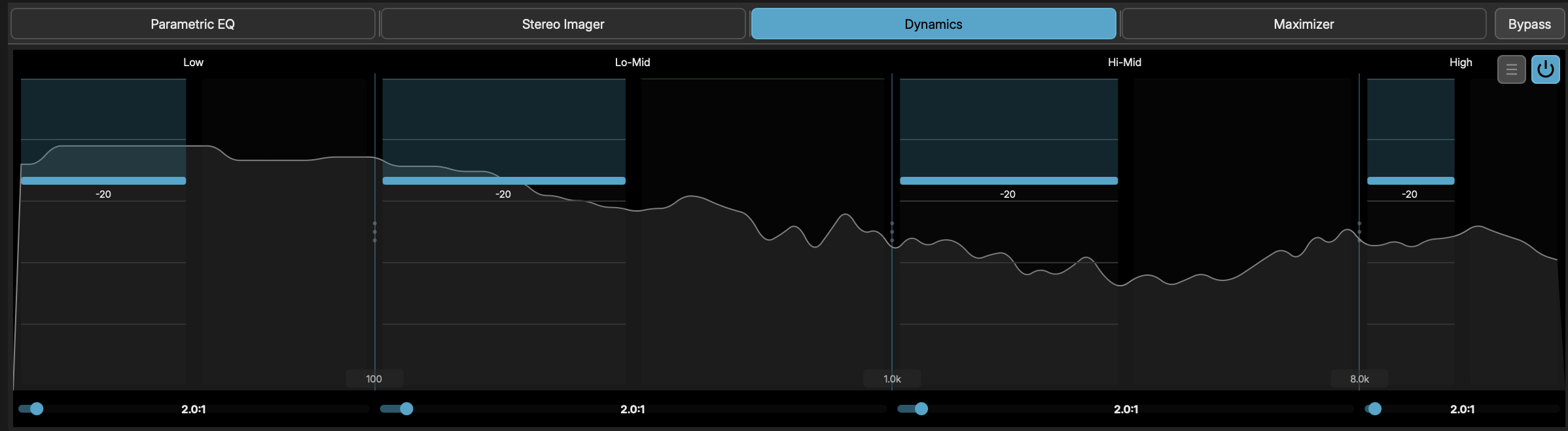Click the Low band -20 threshold value
The height and width of the screenshot is (431, 1568).
[x=103, y=195]
